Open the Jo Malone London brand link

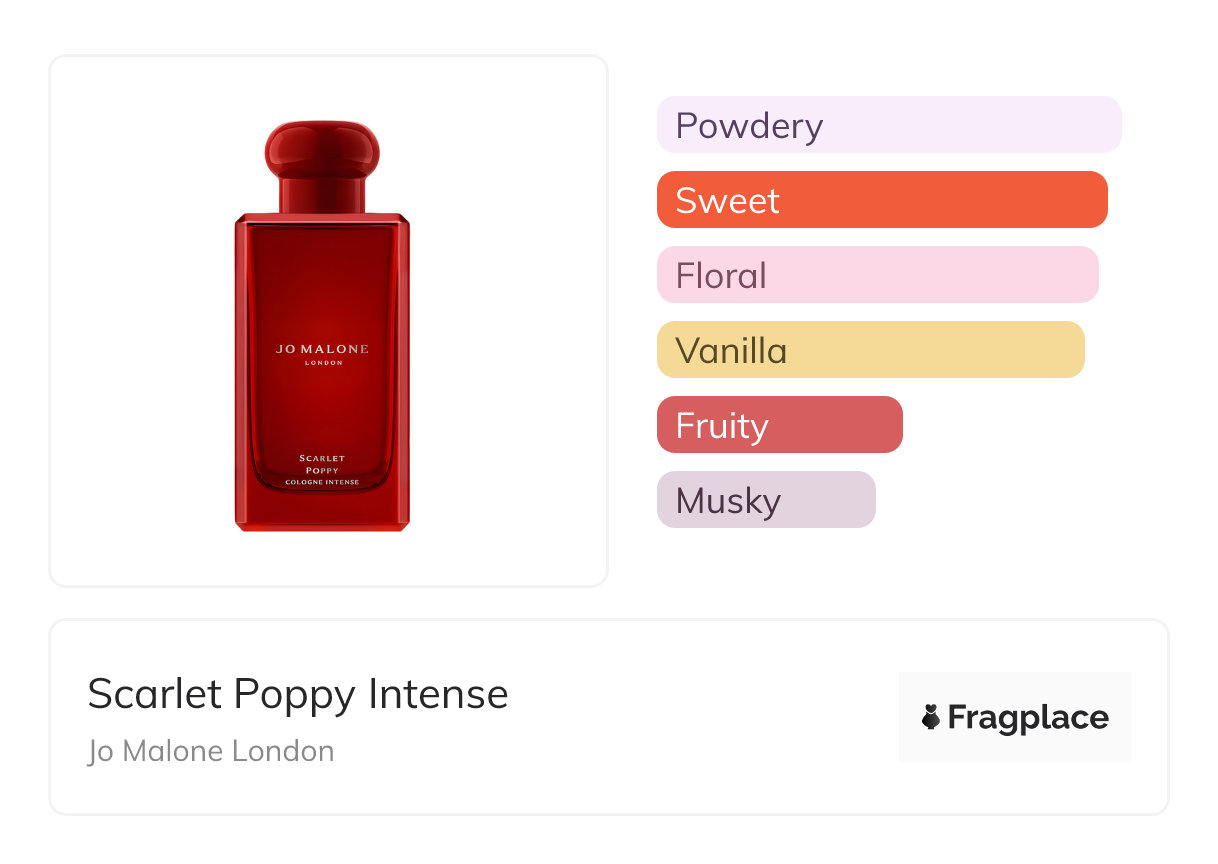pos(211,751)
